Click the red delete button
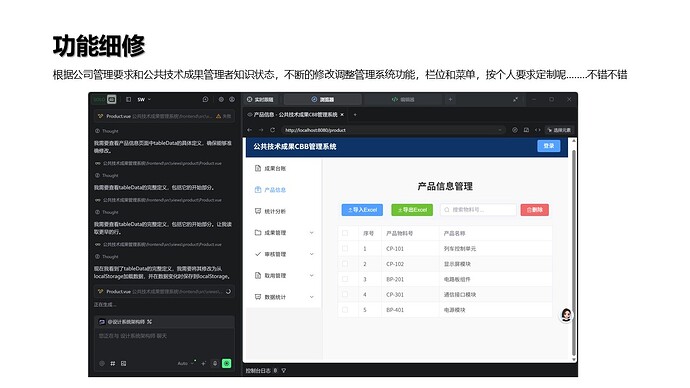Image resolution: width=690 pixels, height=388 pixels. tap(535, 210)
